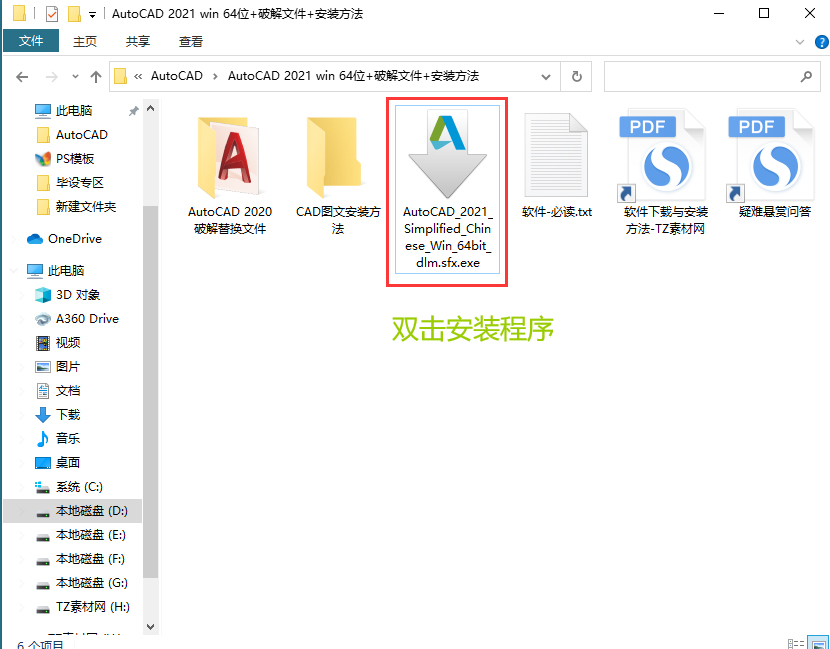
Task: Switch to details view layout button
Action: coord(796,643)
